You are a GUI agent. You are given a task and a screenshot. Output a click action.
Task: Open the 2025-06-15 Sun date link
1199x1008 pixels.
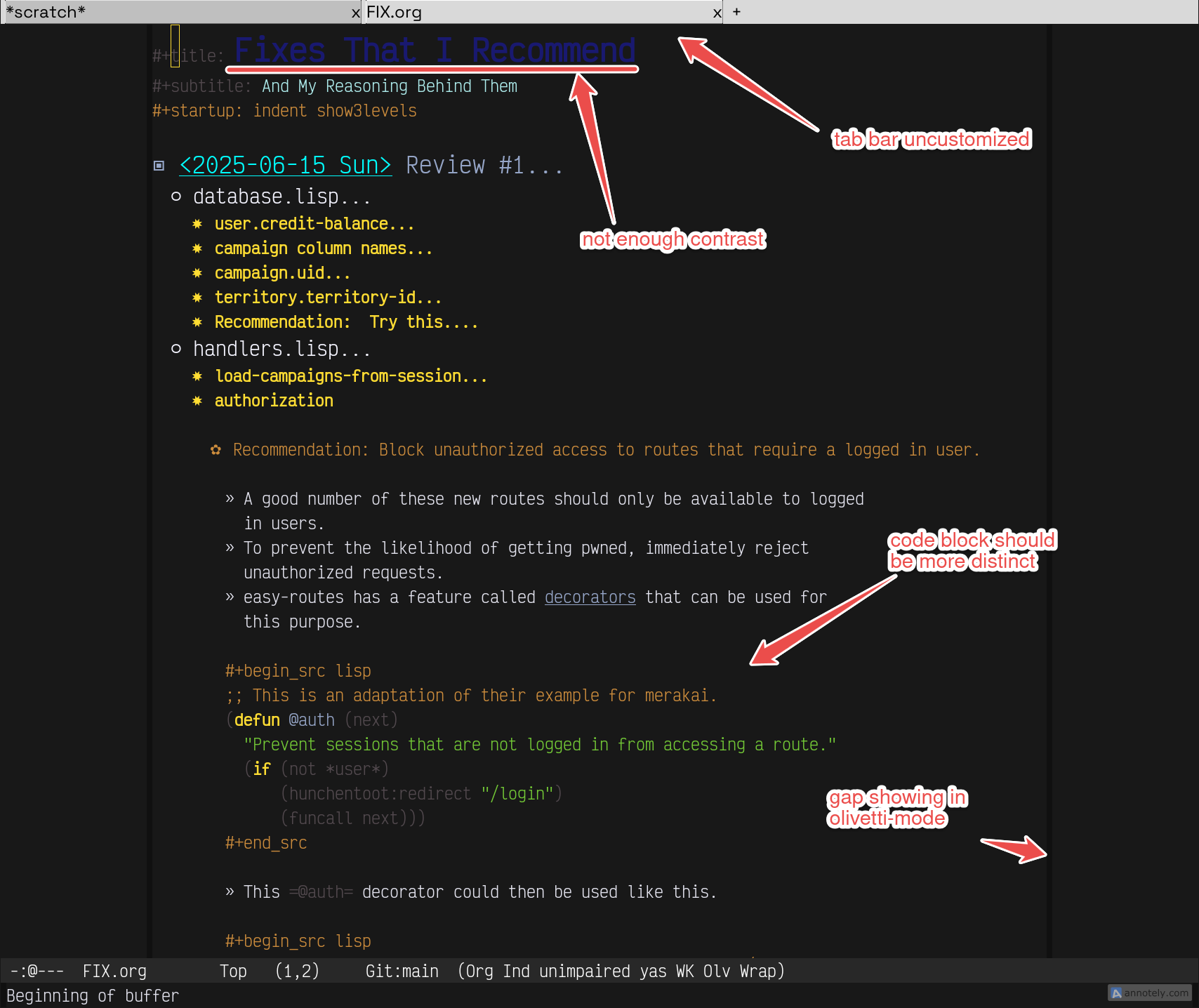tap(285, 165)
